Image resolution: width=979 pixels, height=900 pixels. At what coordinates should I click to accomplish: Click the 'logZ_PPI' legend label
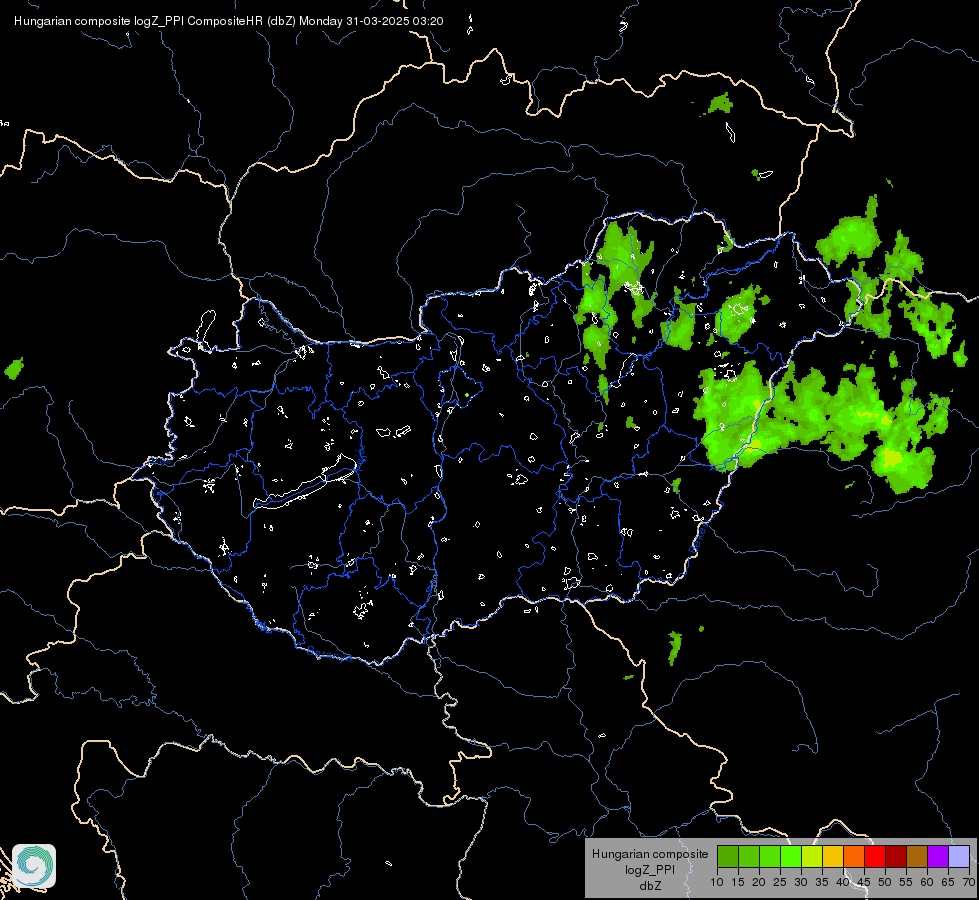click(650, 869)
